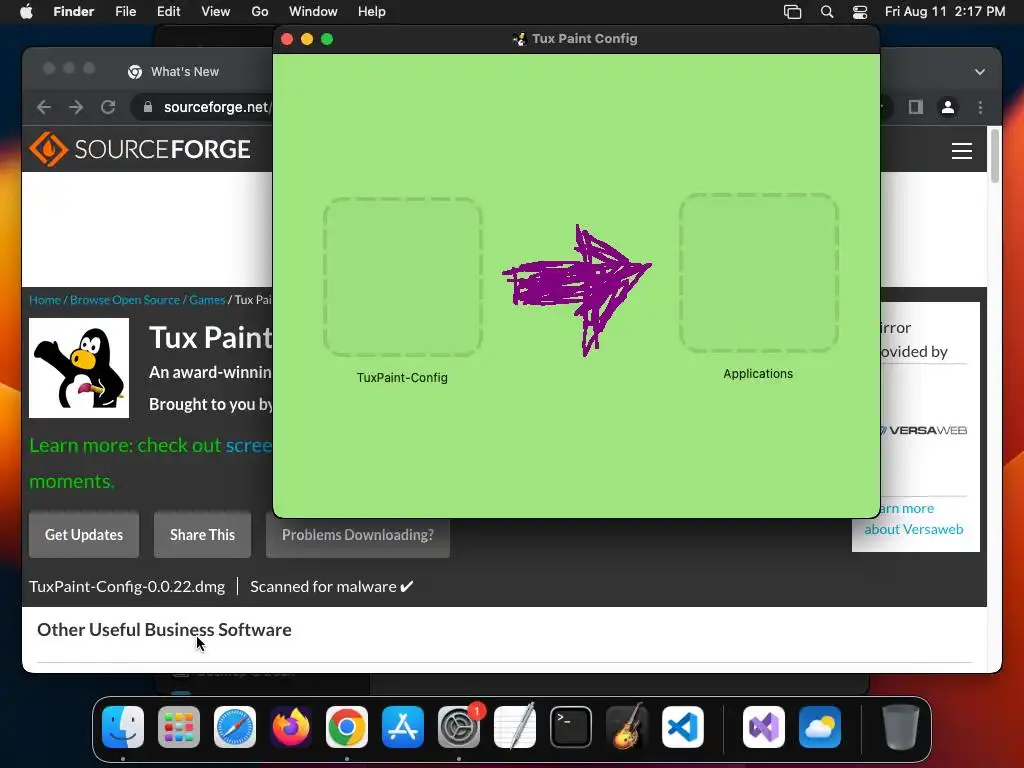The width and height of the screenshot is (1024, 768).
Task: Open Launchpad from the Dock
Action: [x=179, y=727]
